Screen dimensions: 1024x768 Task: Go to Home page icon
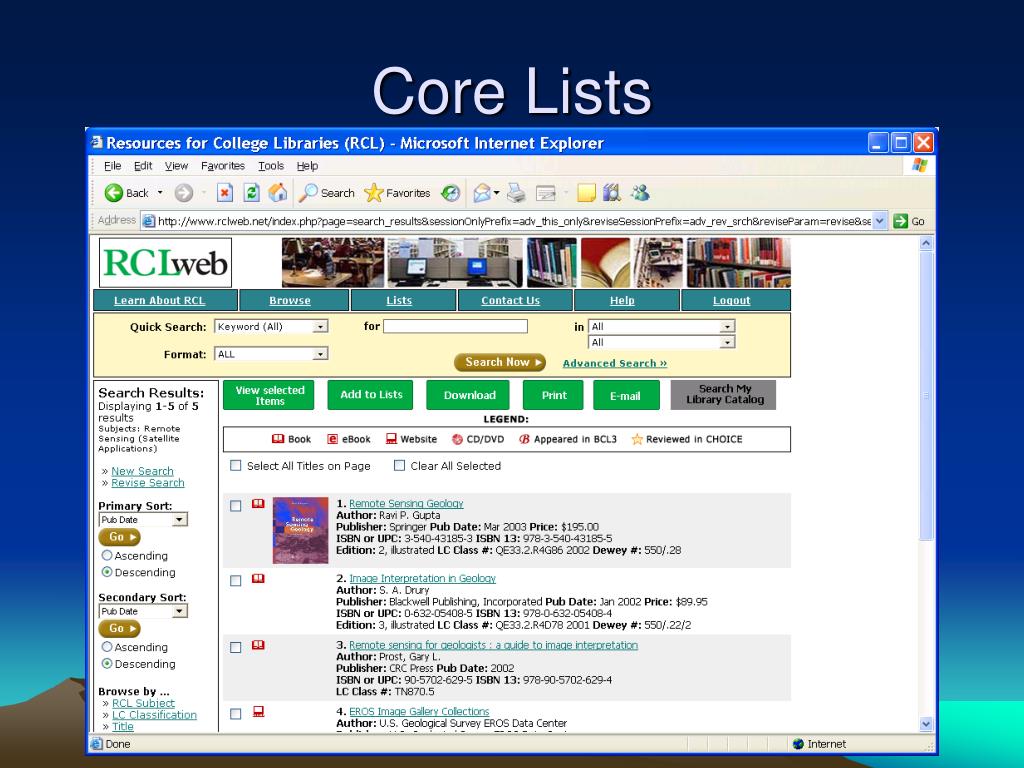(278, 192)
